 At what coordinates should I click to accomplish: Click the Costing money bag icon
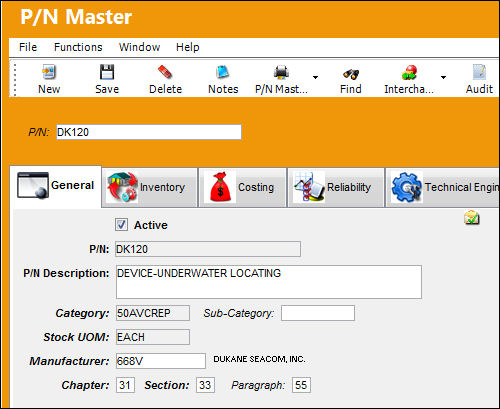click(220, 187)
